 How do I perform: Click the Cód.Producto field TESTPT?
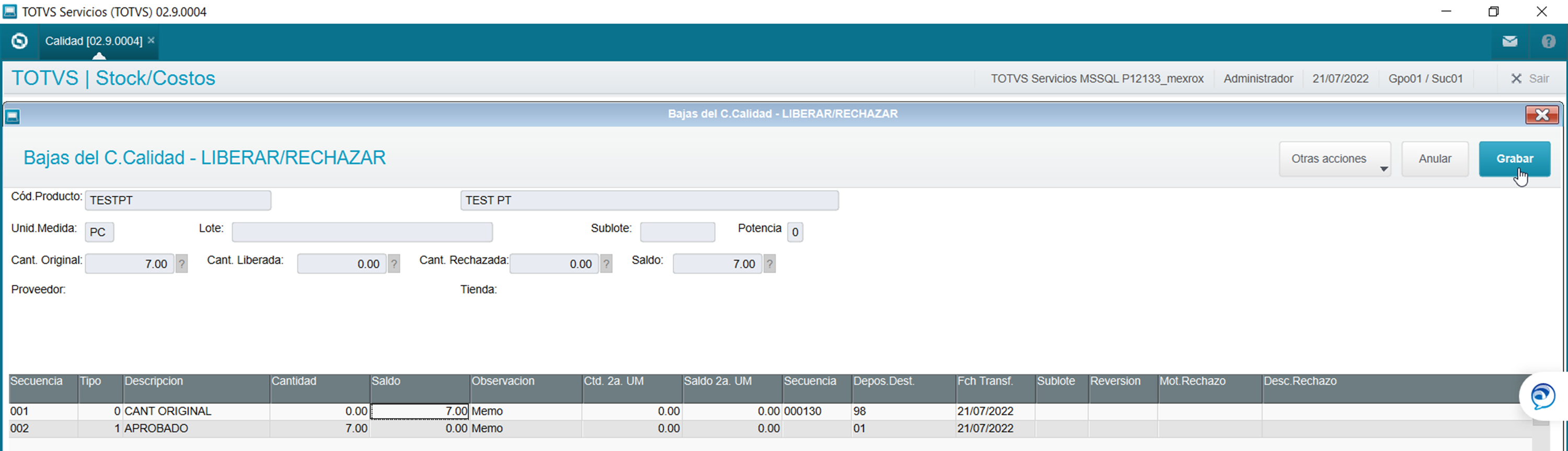tap(178, 200)
